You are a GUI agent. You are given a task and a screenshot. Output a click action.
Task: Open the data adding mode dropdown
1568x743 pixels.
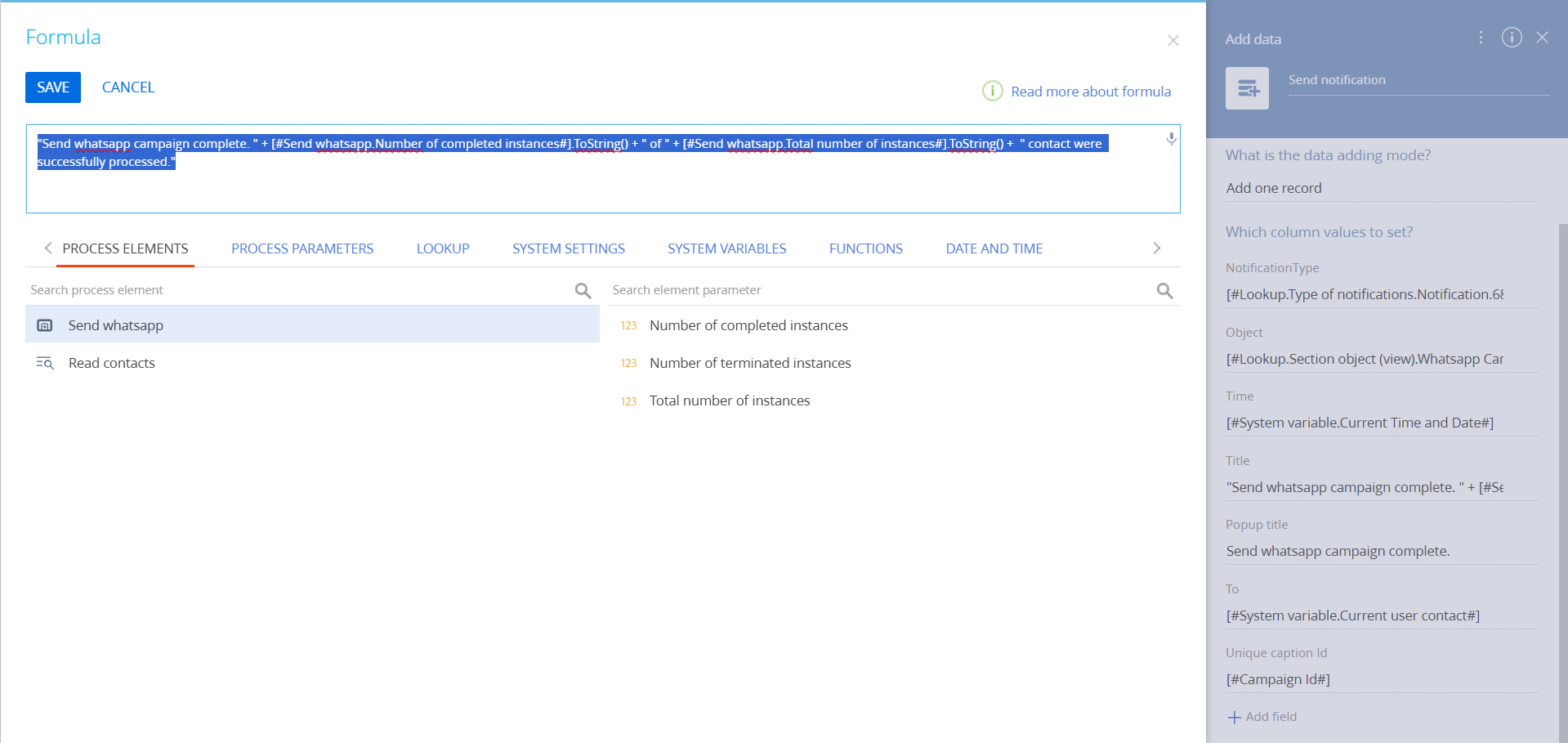[x=1381, y=188]
